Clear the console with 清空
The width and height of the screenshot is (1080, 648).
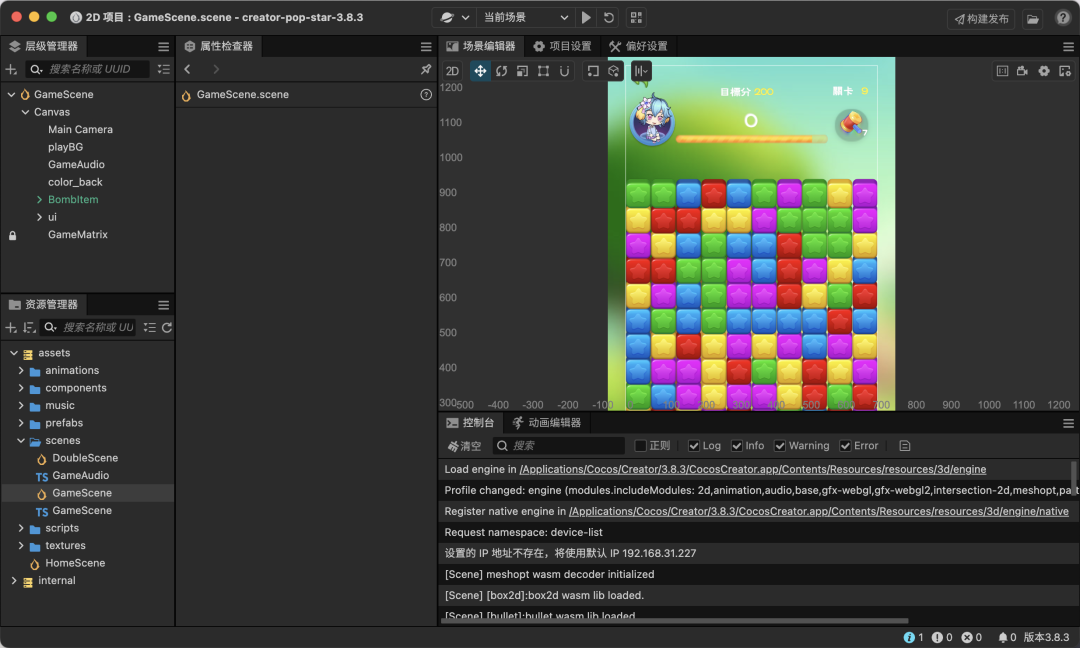465,446
